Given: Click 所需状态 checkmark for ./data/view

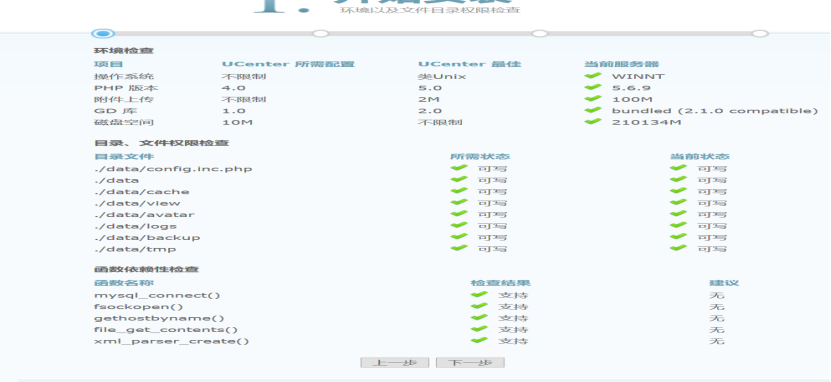Looking at the screenshot, I should coord(459,202).
